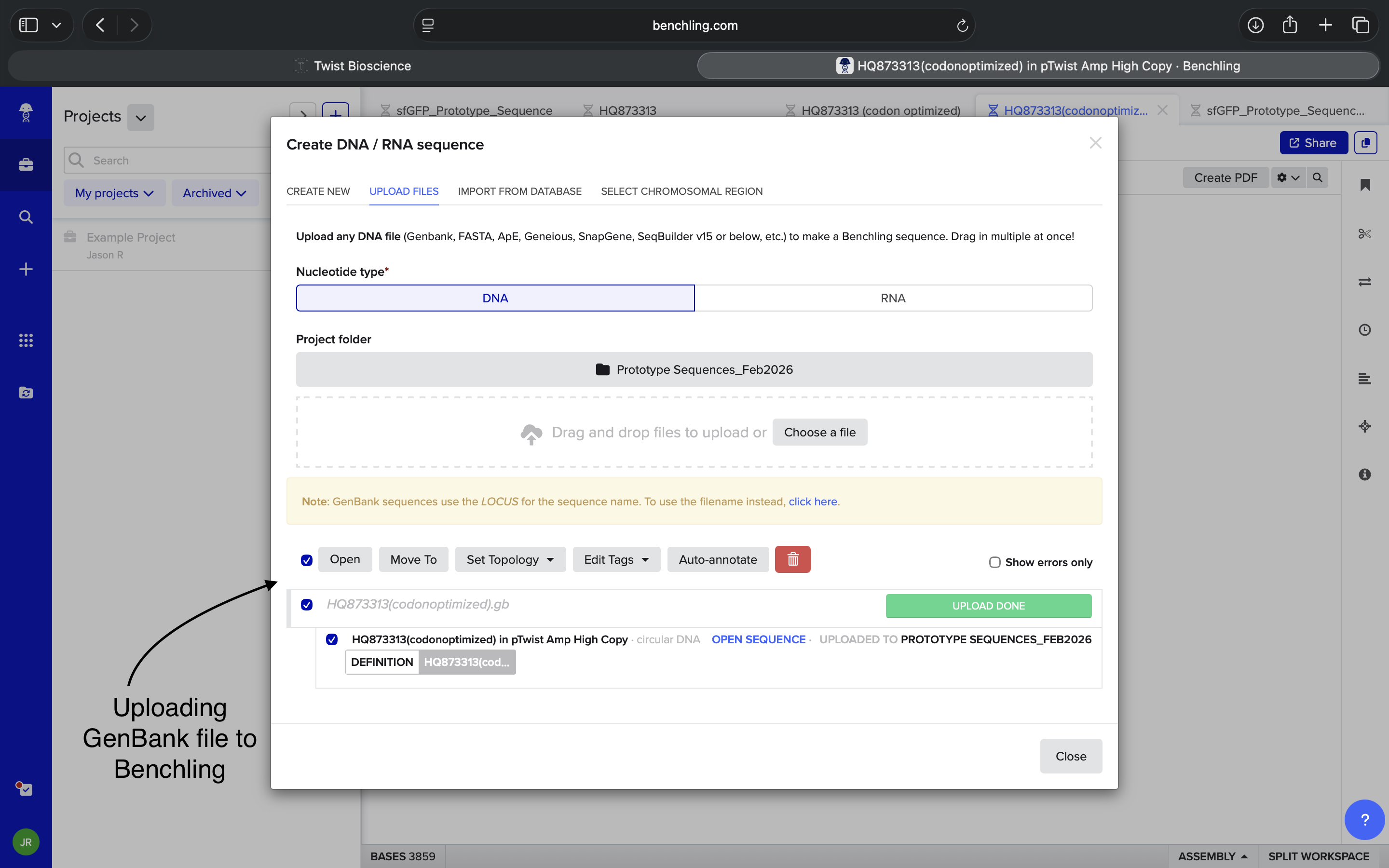Switch to the Create New tab
Image resolution: width=1389 pixels, height=868 pixels.
pos(318,191)
